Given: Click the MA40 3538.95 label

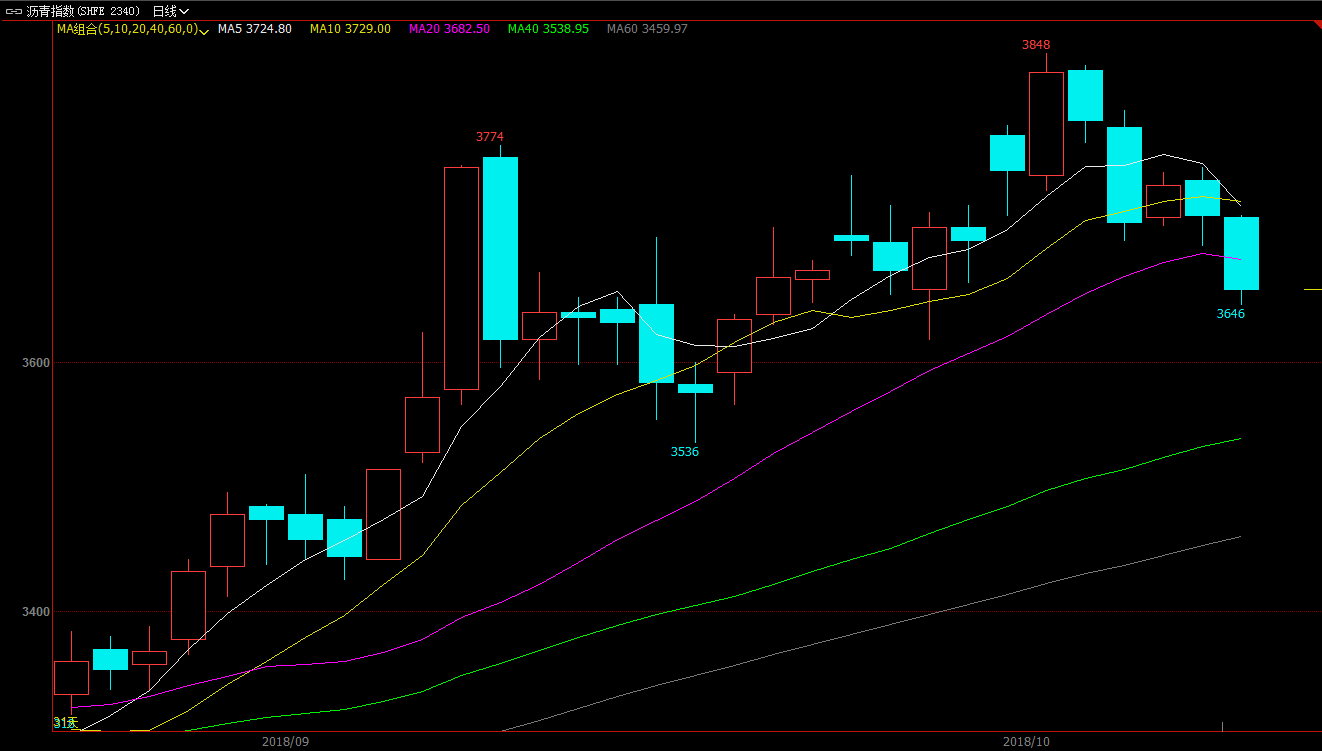Looking at the screenshot, I should pyautogui.click(x=548, y=29).
